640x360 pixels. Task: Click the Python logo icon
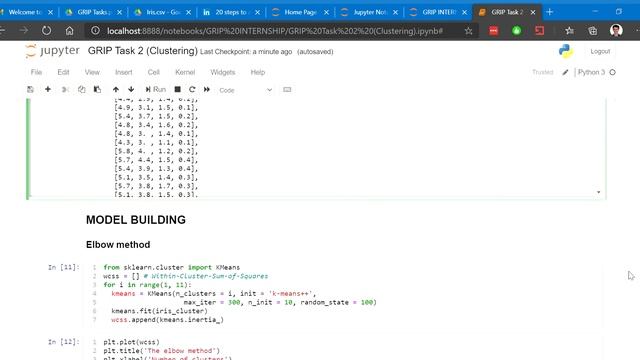[566, 51]
